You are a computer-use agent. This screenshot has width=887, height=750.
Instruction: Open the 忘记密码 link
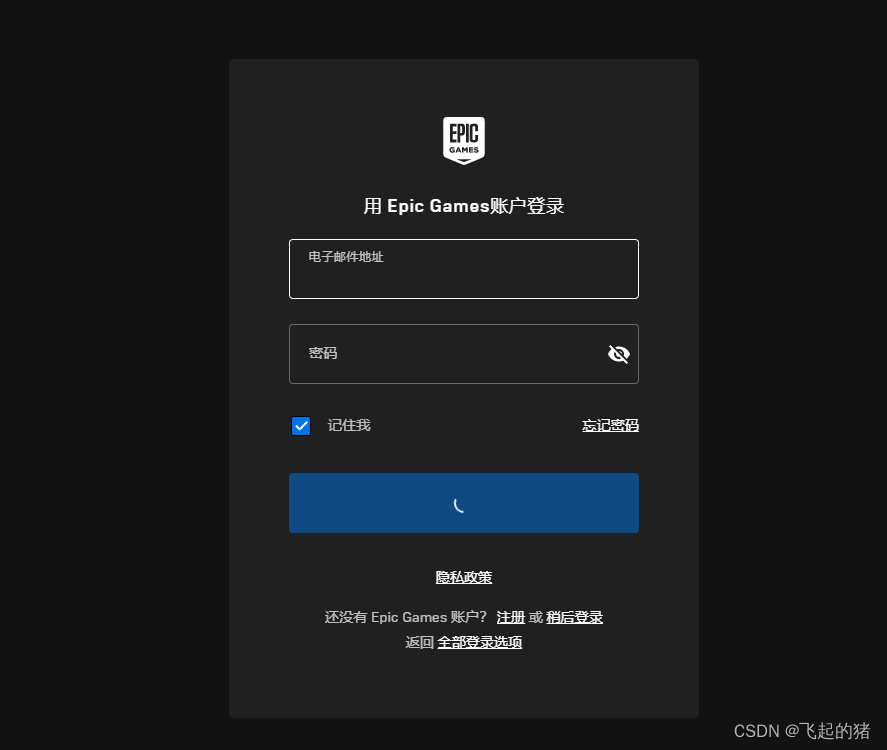[610, 425]
